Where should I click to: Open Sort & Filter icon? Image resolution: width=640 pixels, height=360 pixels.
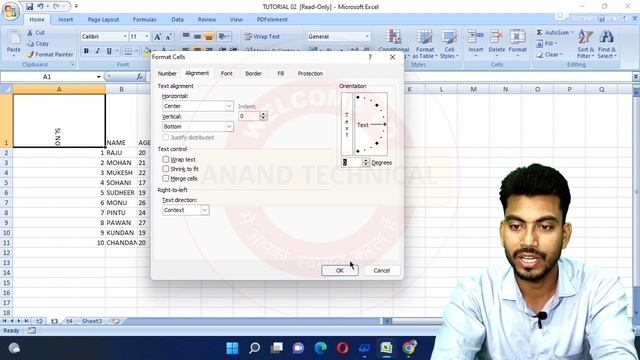585,37
